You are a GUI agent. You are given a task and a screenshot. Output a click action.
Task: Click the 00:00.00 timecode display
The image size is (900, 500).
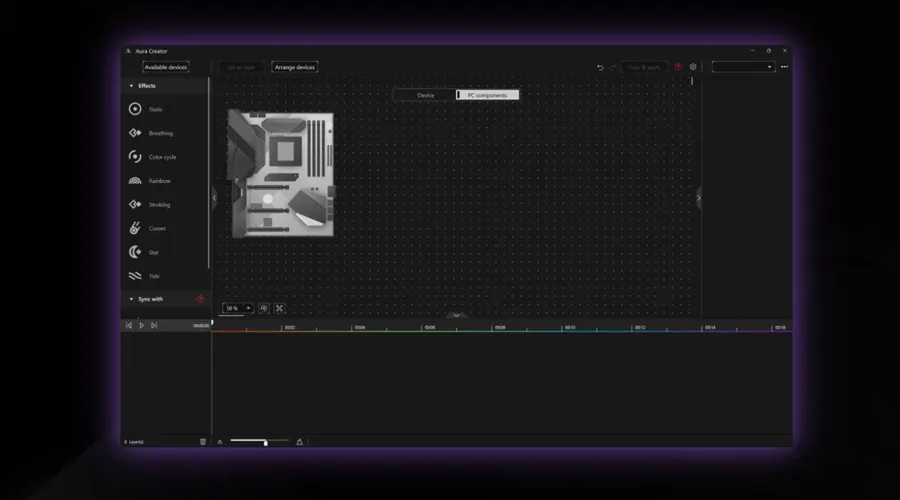(x=201, y=325)
